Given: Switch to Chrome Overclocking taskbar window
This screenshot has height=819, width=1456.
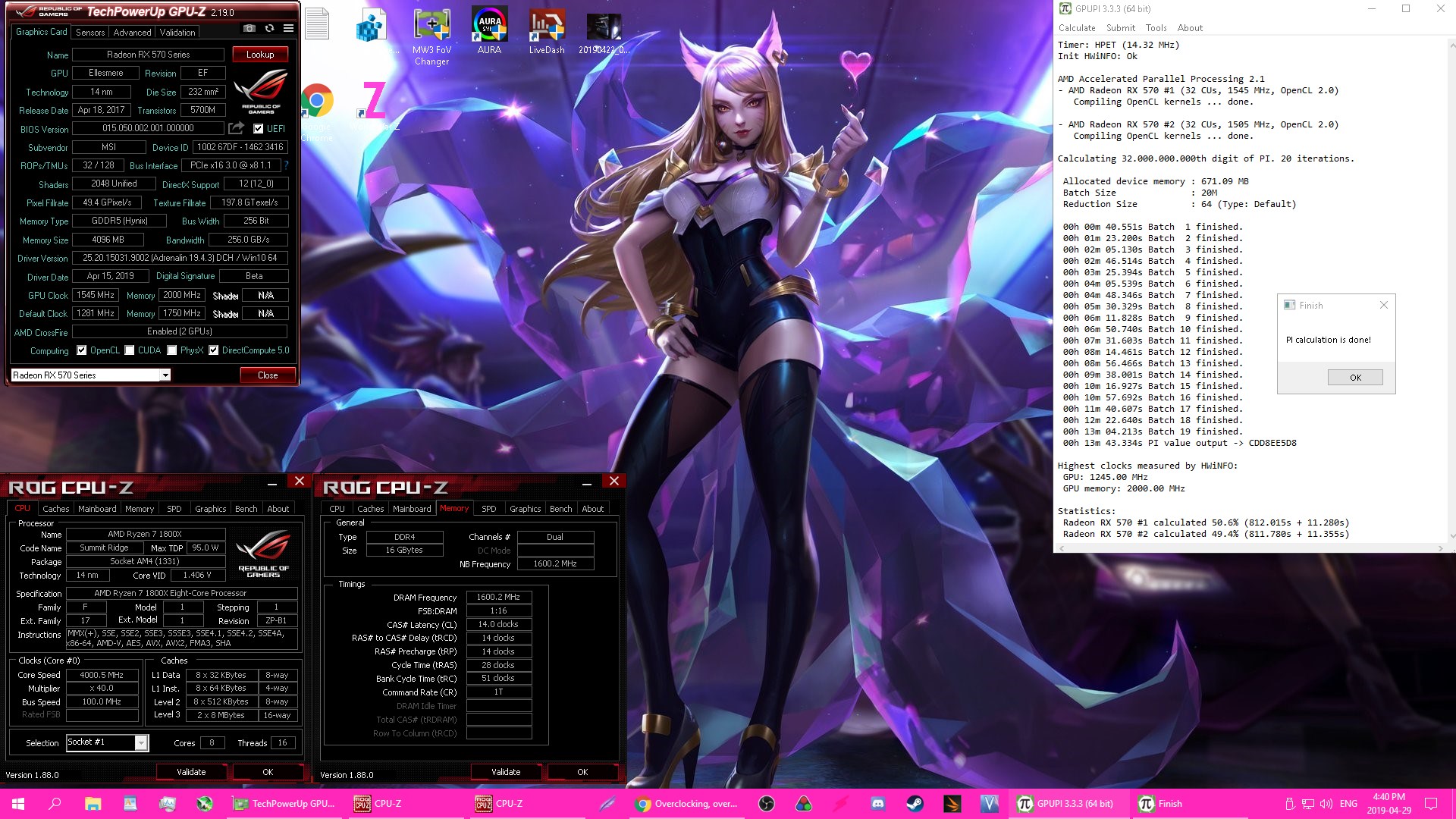Looking at the screenshot, I should pos(689,804).
